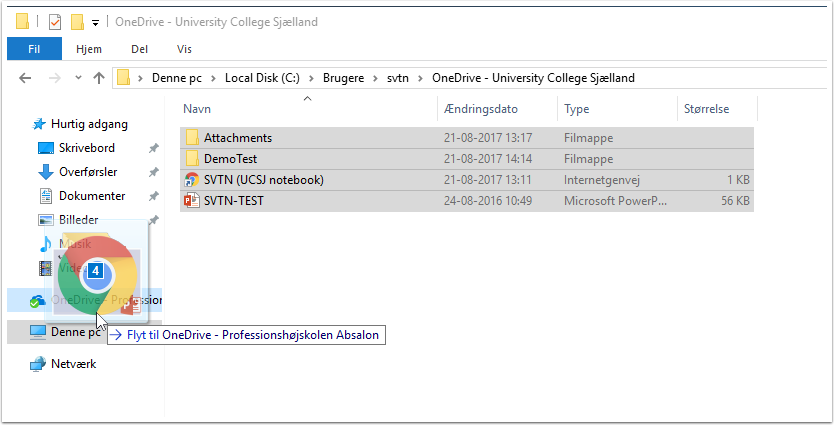Viewport: 834px width, 425px height.
Task: Click the 21-08-2017 14:14 date cell
Action: [488, 159]
